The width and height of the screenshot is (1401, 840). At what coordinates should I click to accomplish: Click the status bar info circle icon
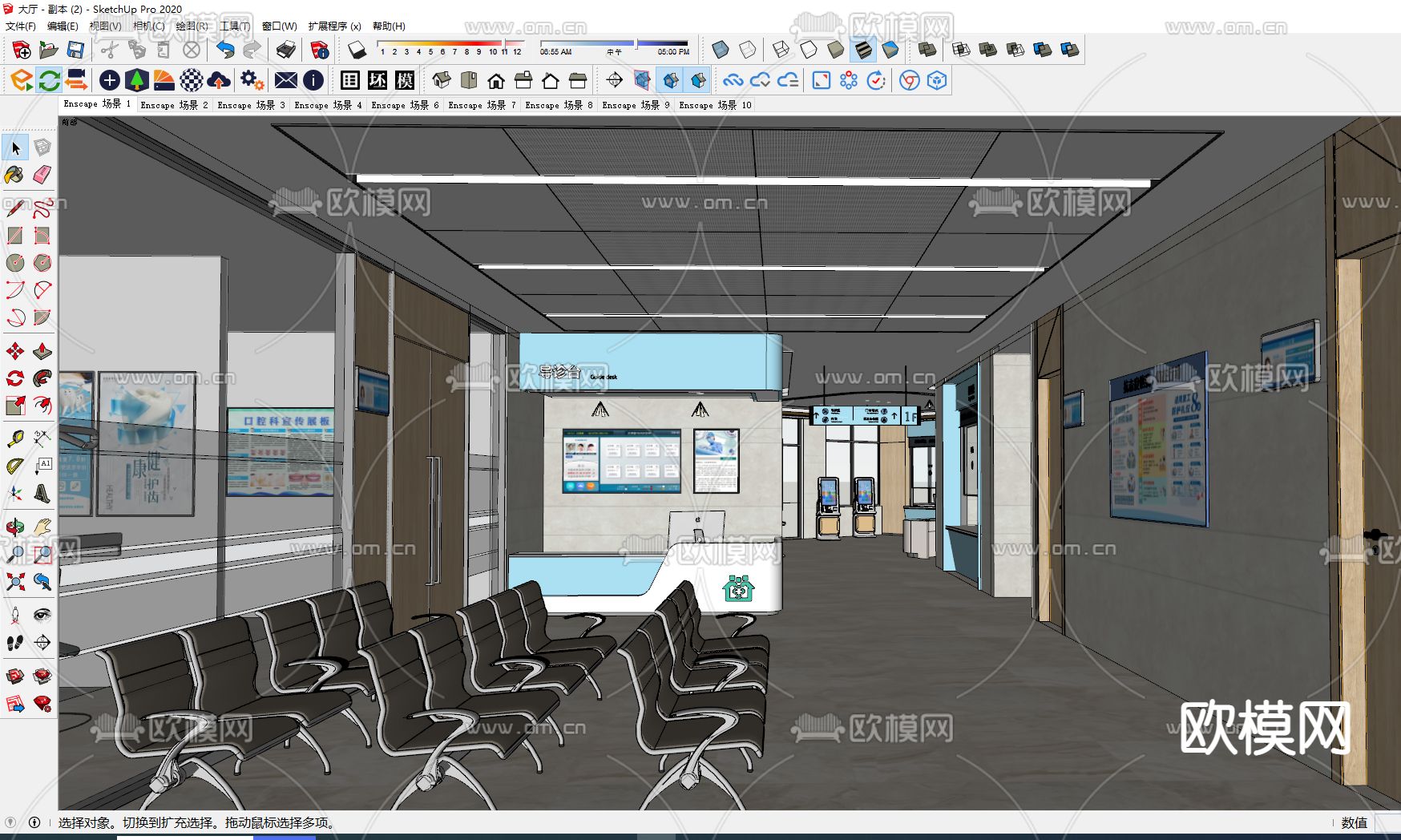pos(34,822)
